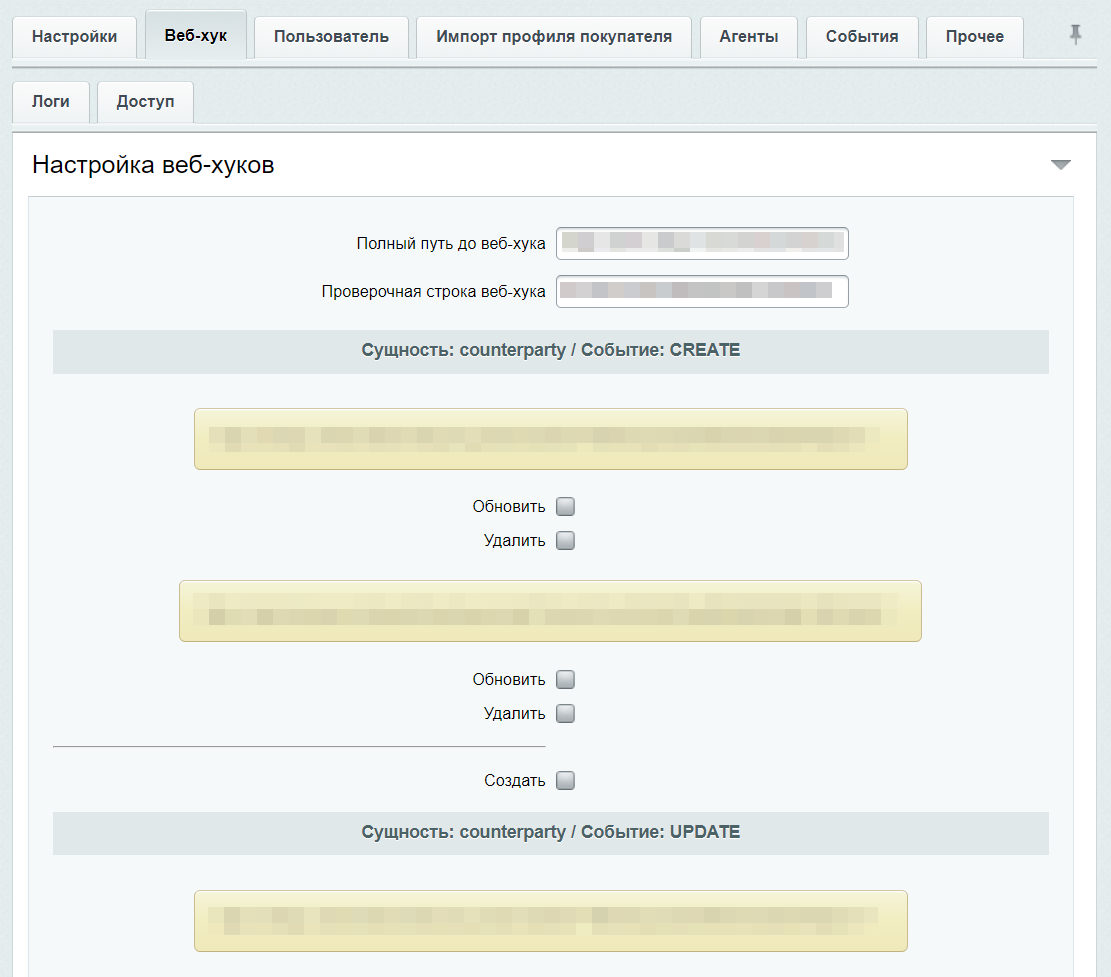Check the first Удалить checkbox
The image size is (1111, 977).
point(565,540)
